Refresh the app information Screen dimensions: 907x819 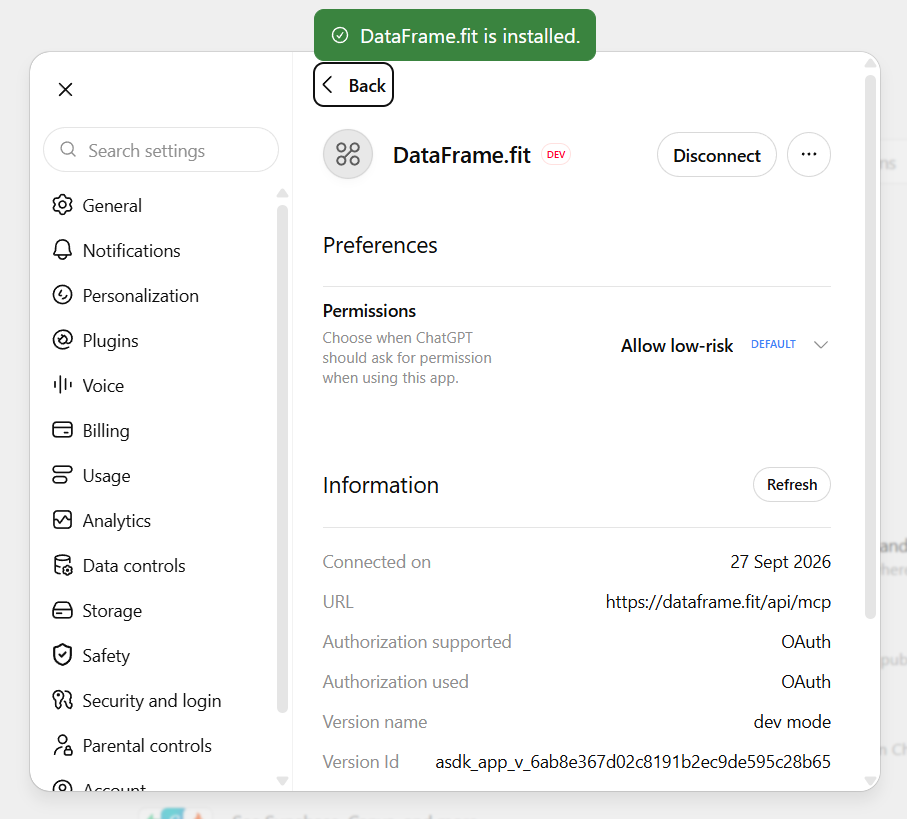tap(792, 485)
